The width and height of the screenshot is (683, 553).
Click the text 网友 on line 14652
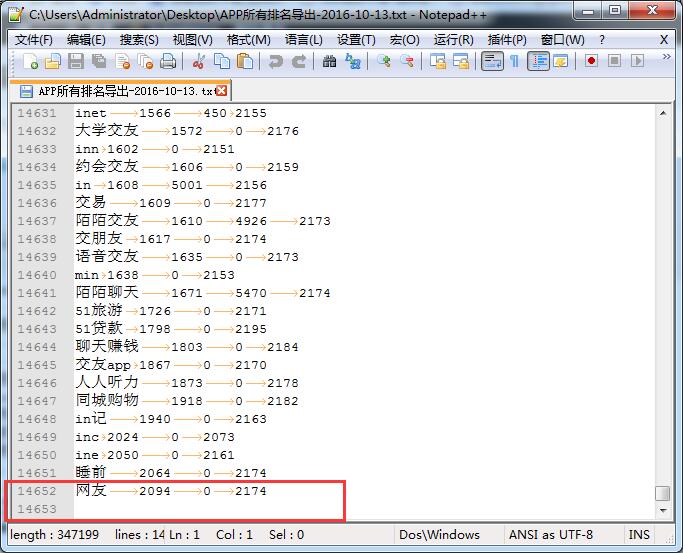pos(91,490)
